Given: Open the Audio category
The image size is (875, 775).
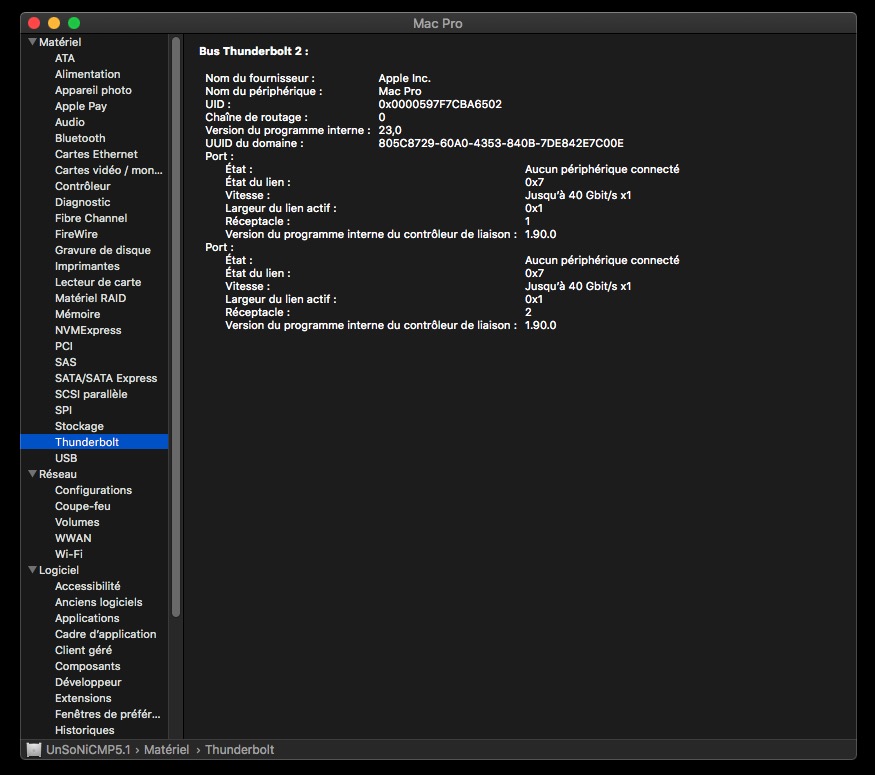Looking at the screenshot, I should (70, 122).
